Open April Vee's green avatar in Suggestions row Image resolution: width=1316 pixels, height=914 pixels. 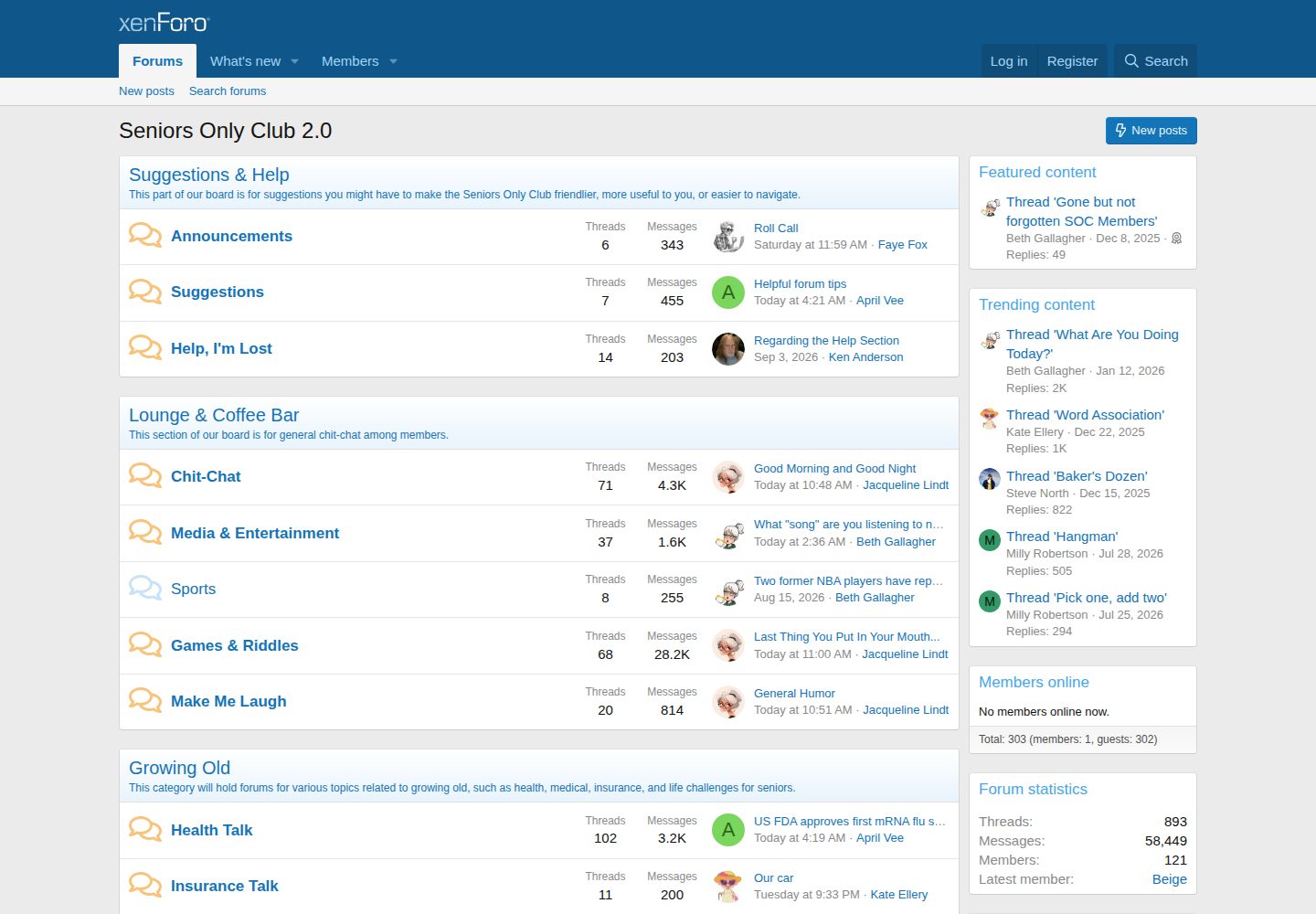click(x=728, y=292)
